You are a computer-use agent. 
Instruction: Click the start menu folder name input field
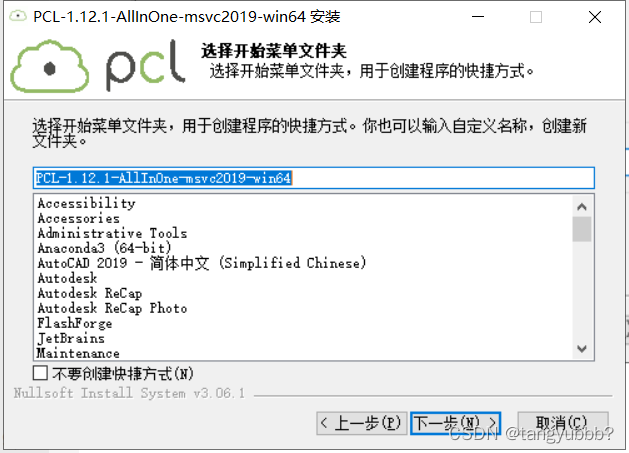pos(314,178)
